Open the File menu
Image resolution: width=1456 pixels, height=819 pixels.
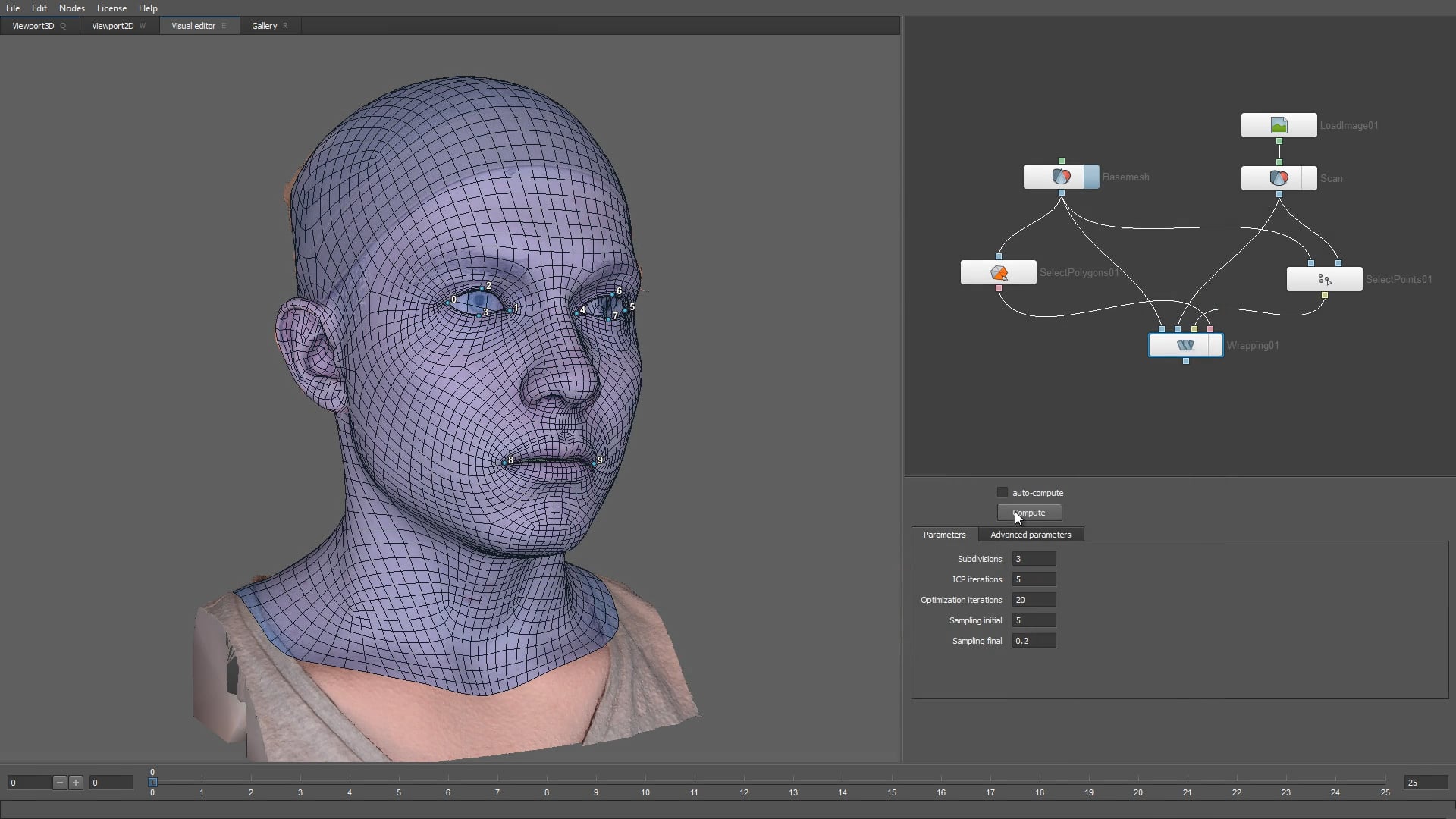click(12, 8)
